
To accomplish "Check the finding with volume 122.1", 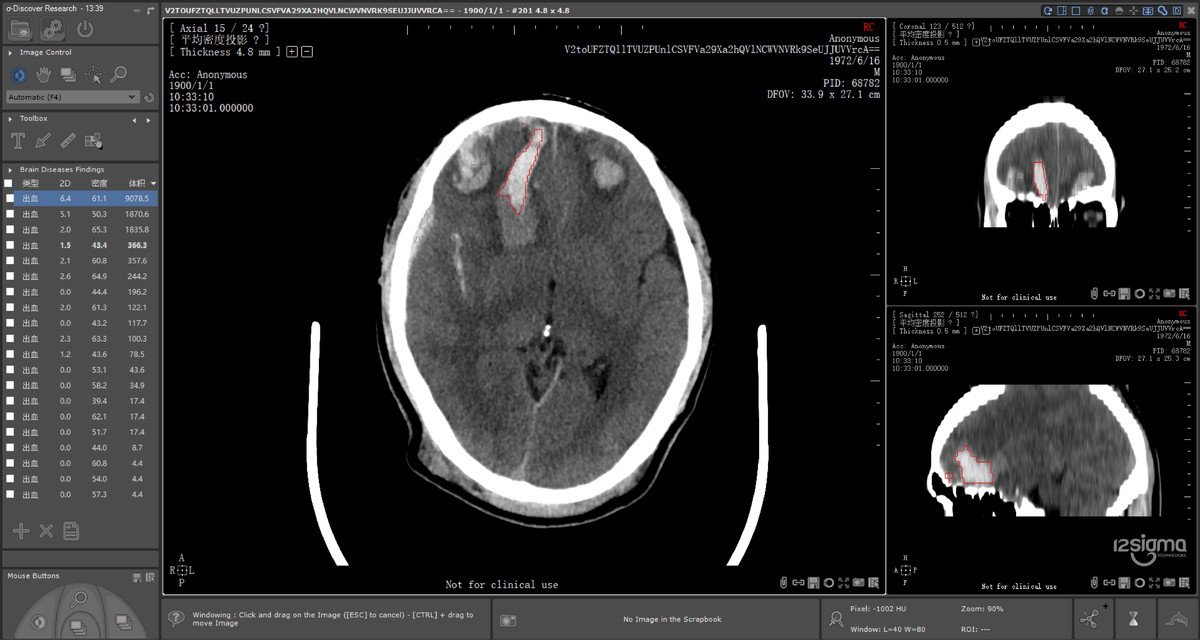I will tap(11, 307).
